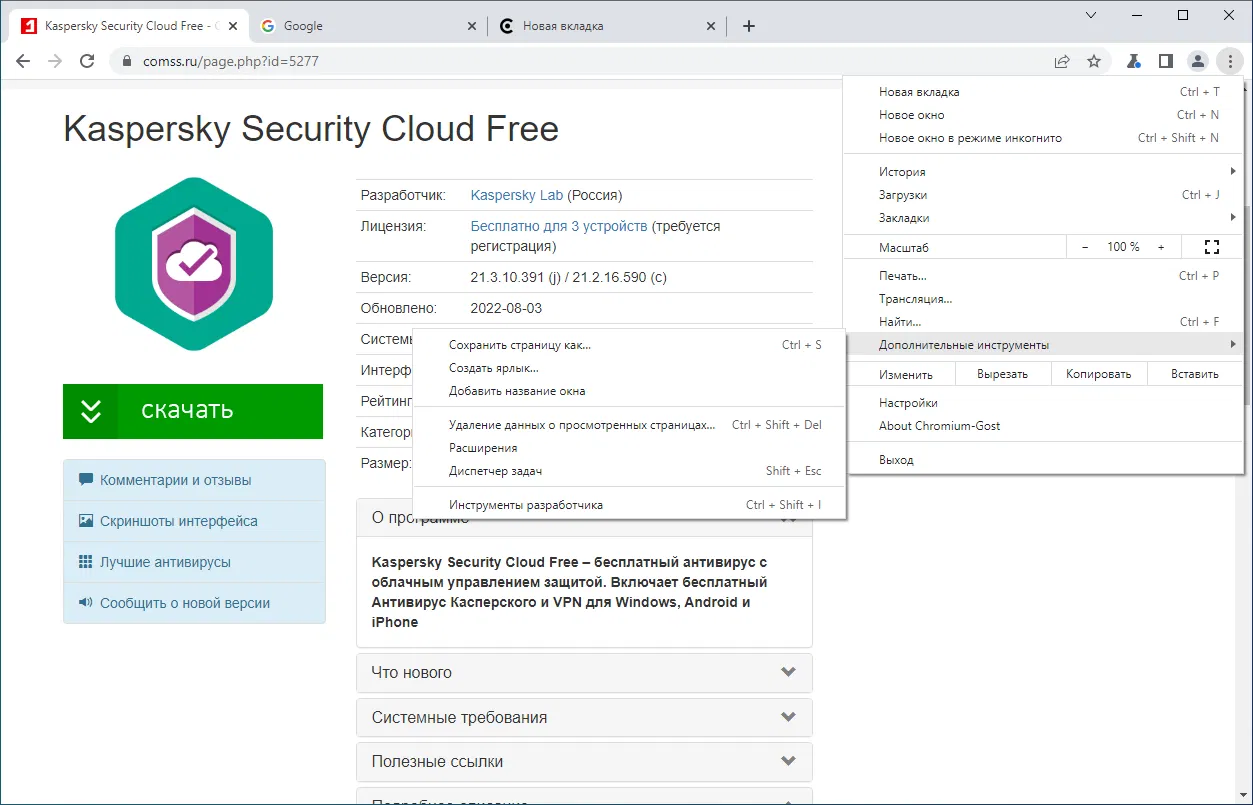This screenshot has height=805, width=1253.
Task: Choose "Инструменты разработчика" menu entry
Action: pos(526,505)
